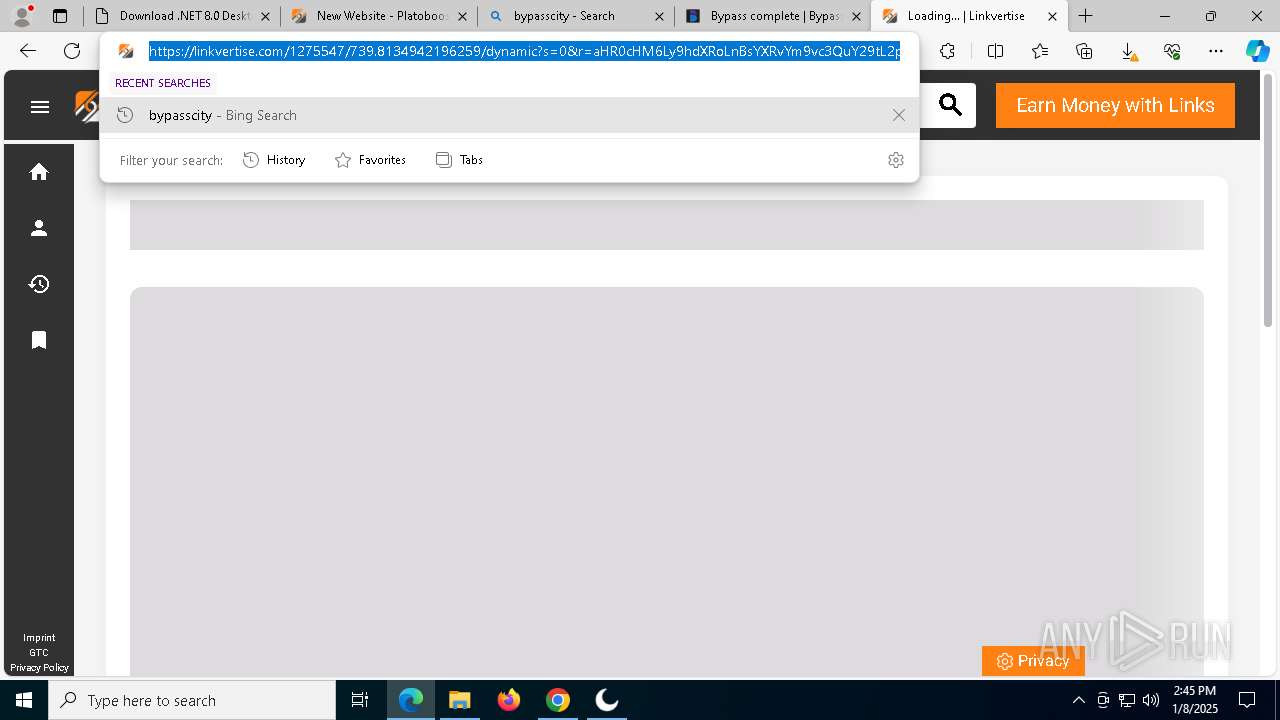
Task: Open the user profile icon in sidebar
Action: point(39,228)
